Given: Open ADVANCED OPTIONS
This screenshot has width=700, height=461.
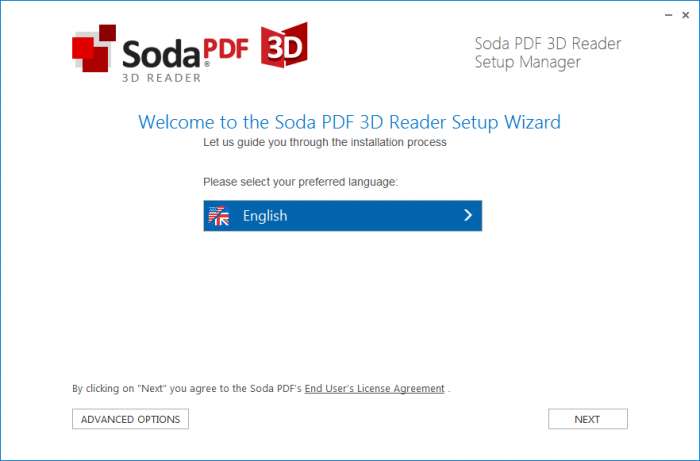Looking at the screenshot, I should (130, 419).
